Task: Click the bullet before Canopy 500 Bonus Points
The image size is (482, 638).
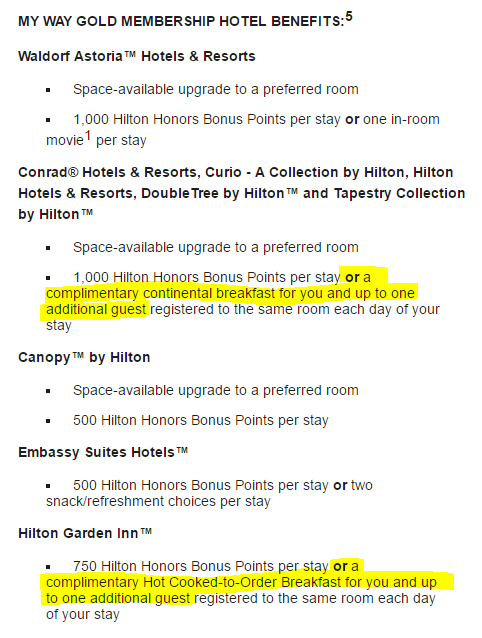Action: pyautogui.click(x=48, y=421)
